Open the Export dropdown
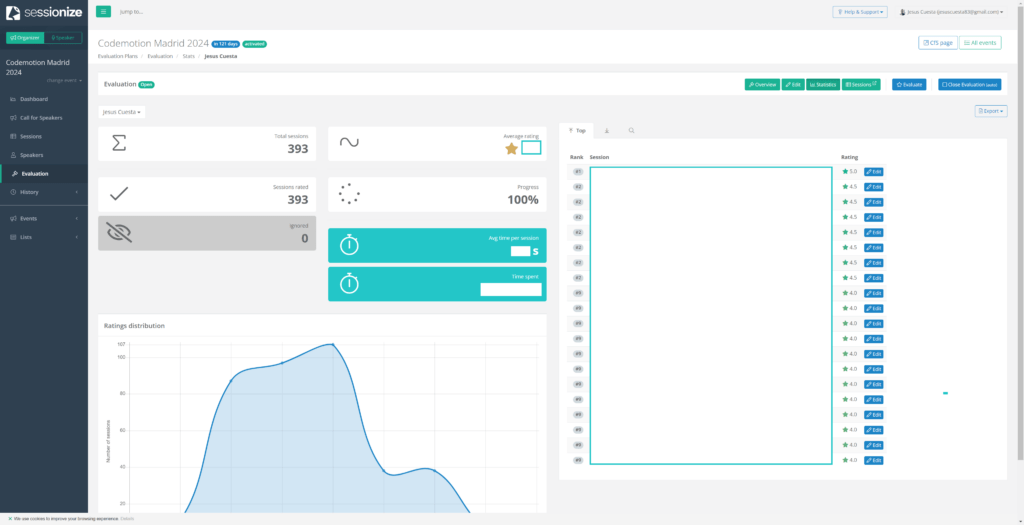 [x=991, y=111]
